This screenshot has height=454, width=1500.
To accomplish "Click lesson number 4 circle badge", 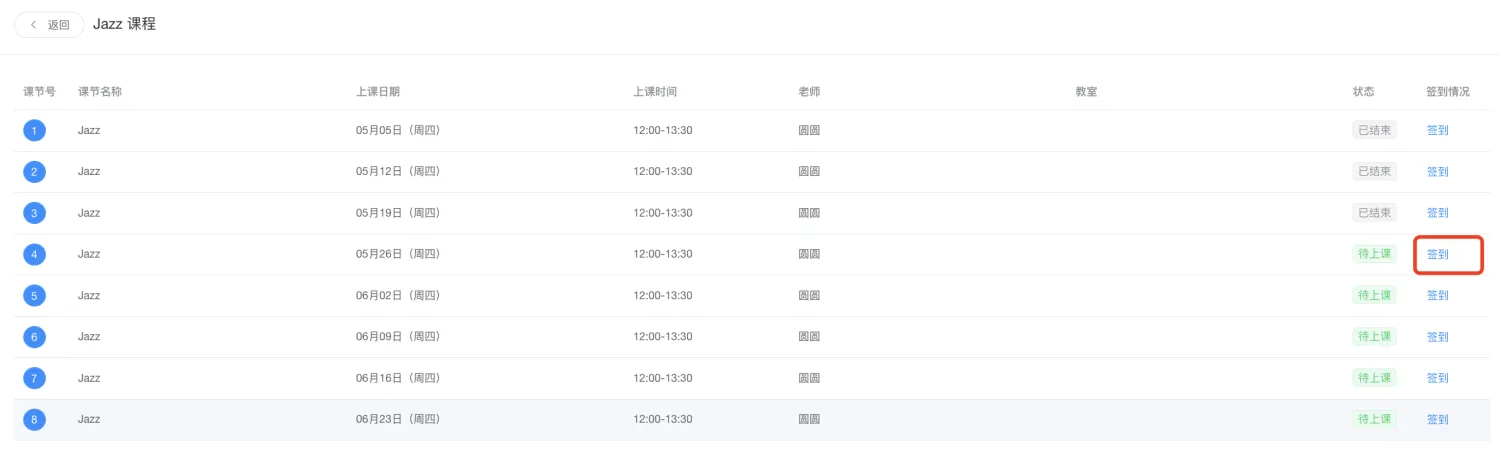I will click(x=35, y=255).
